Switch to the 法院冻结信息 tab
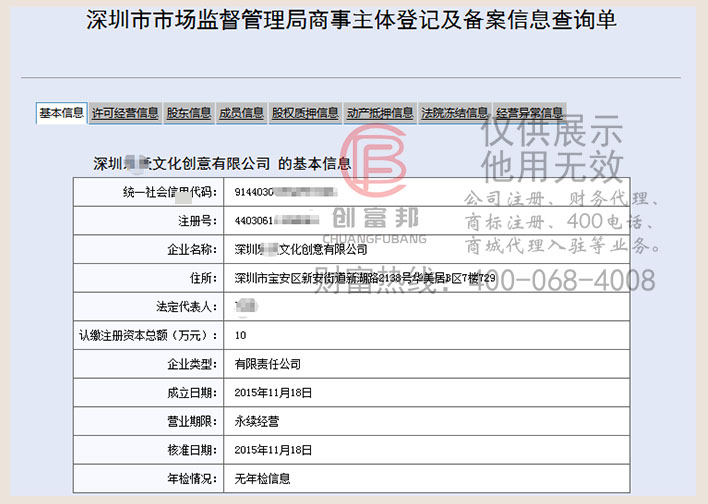The image size is (708, 504). pyautogui.click(x=455, y=113)
